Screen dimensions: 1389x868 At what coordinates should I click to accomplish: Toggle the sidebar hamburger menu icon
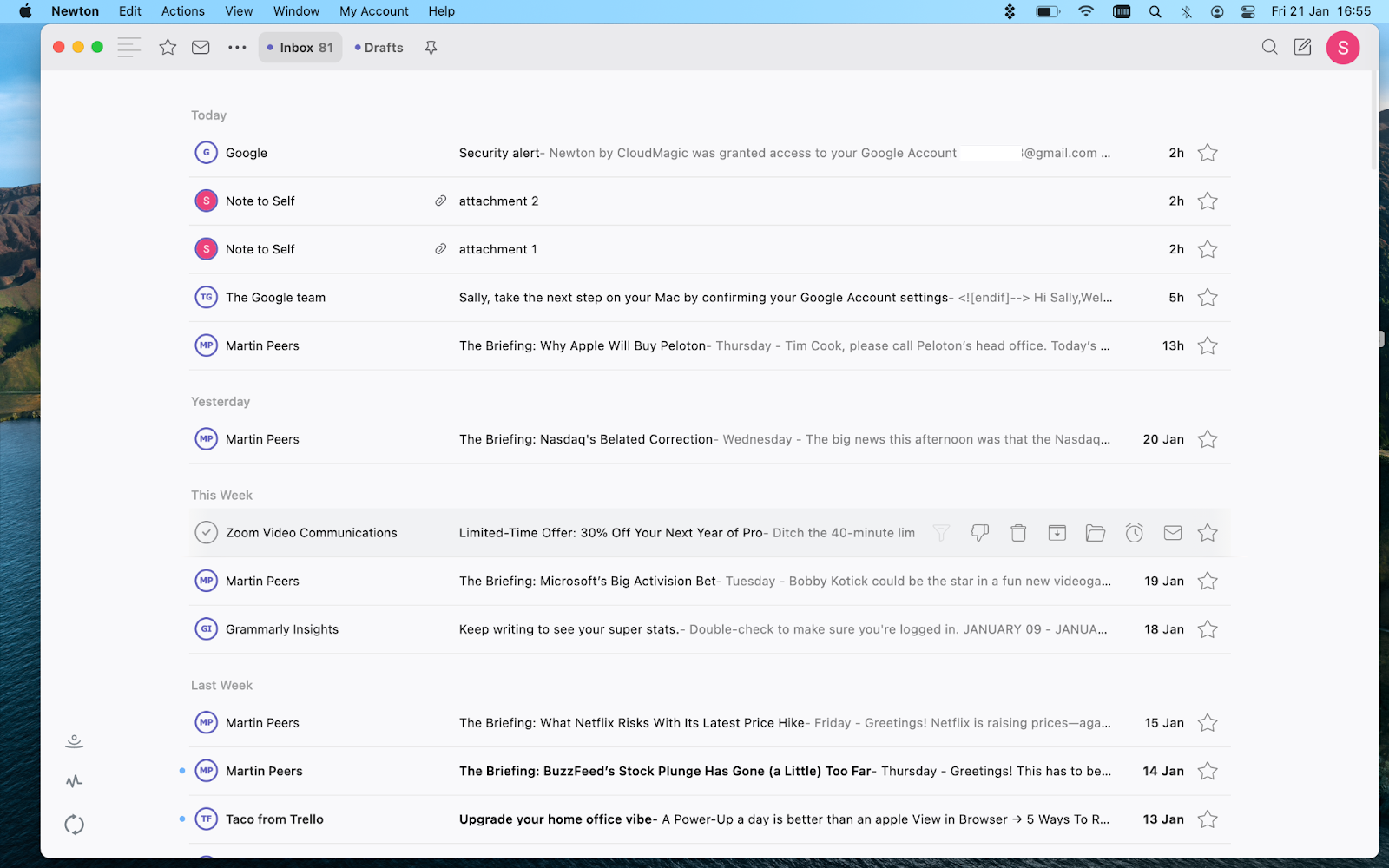[128, 48]
